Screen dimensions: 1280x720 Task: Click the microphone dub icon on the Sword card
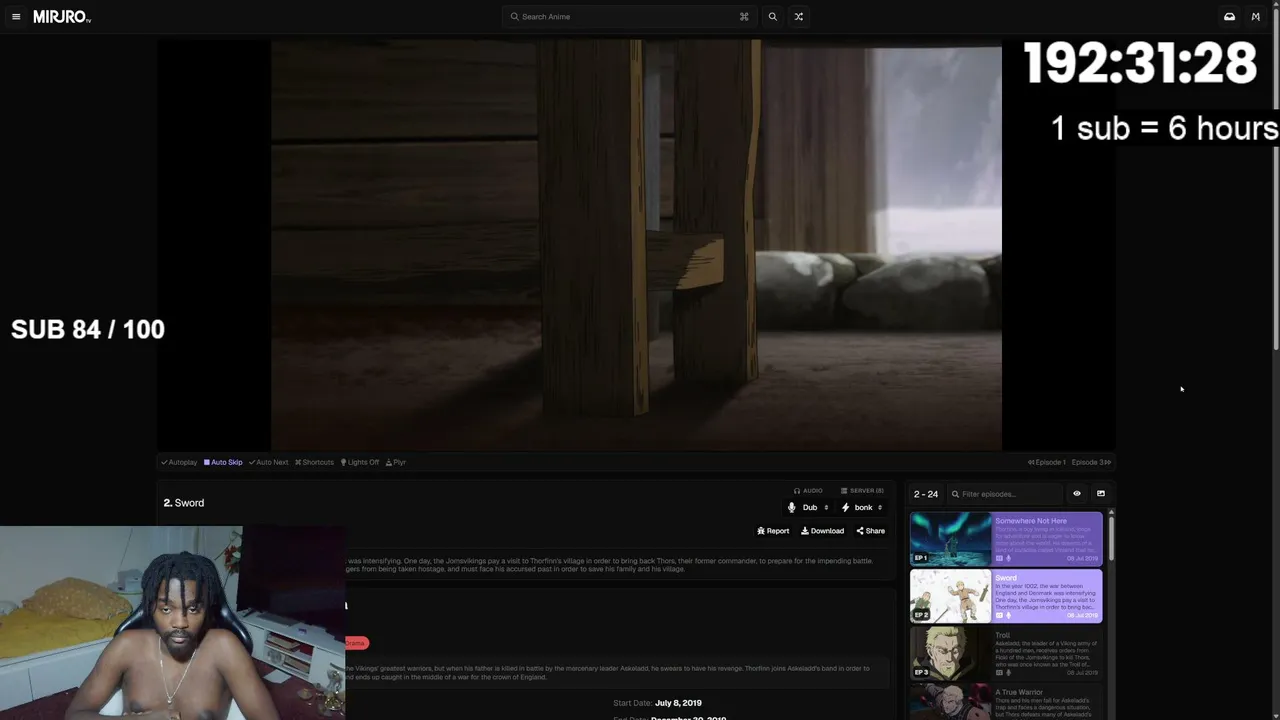pyautogui.click(x=1008, y=615)
